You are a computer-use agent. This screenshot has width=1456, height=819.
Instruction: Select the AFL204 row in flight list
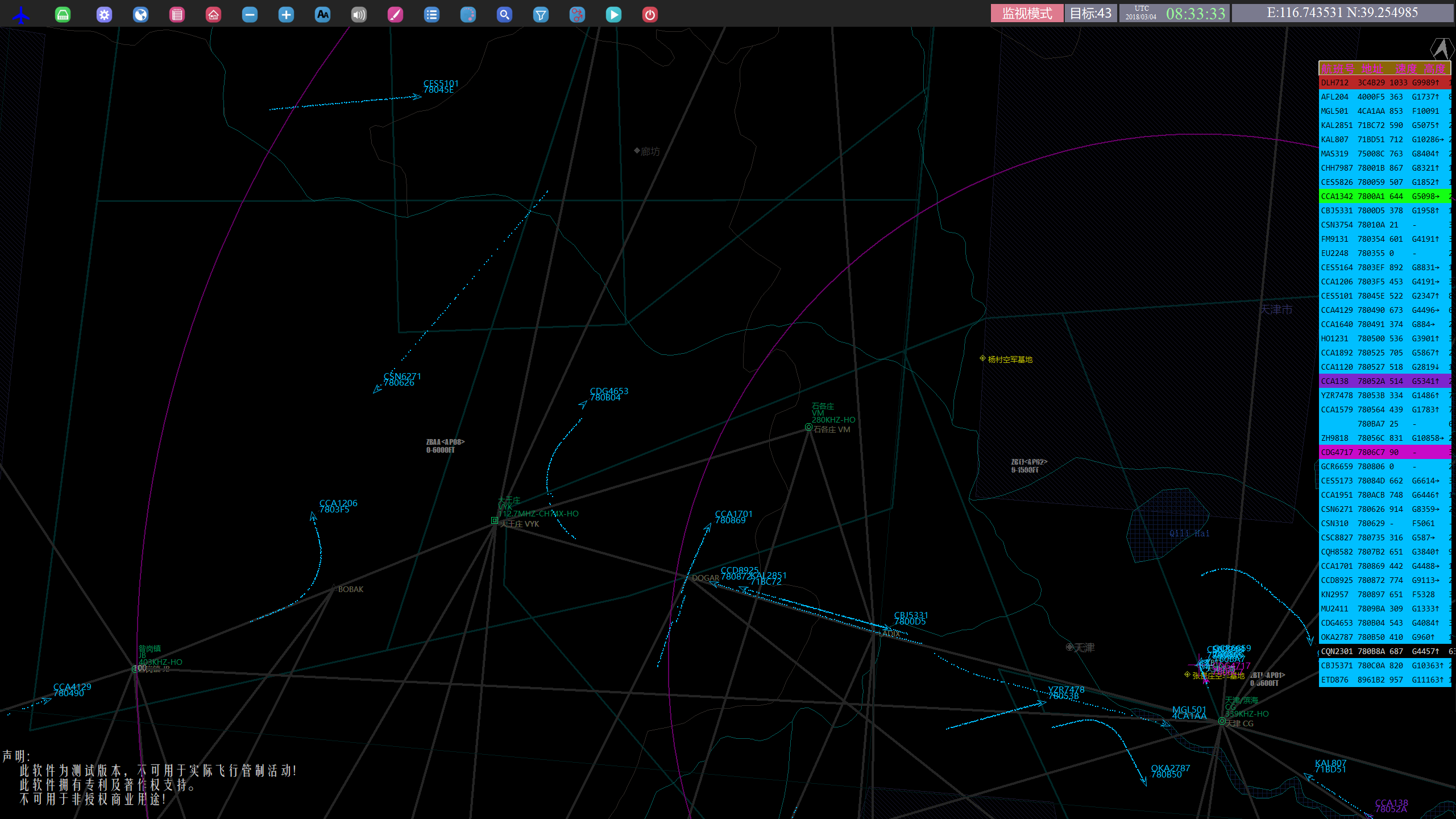point(1385,97)
